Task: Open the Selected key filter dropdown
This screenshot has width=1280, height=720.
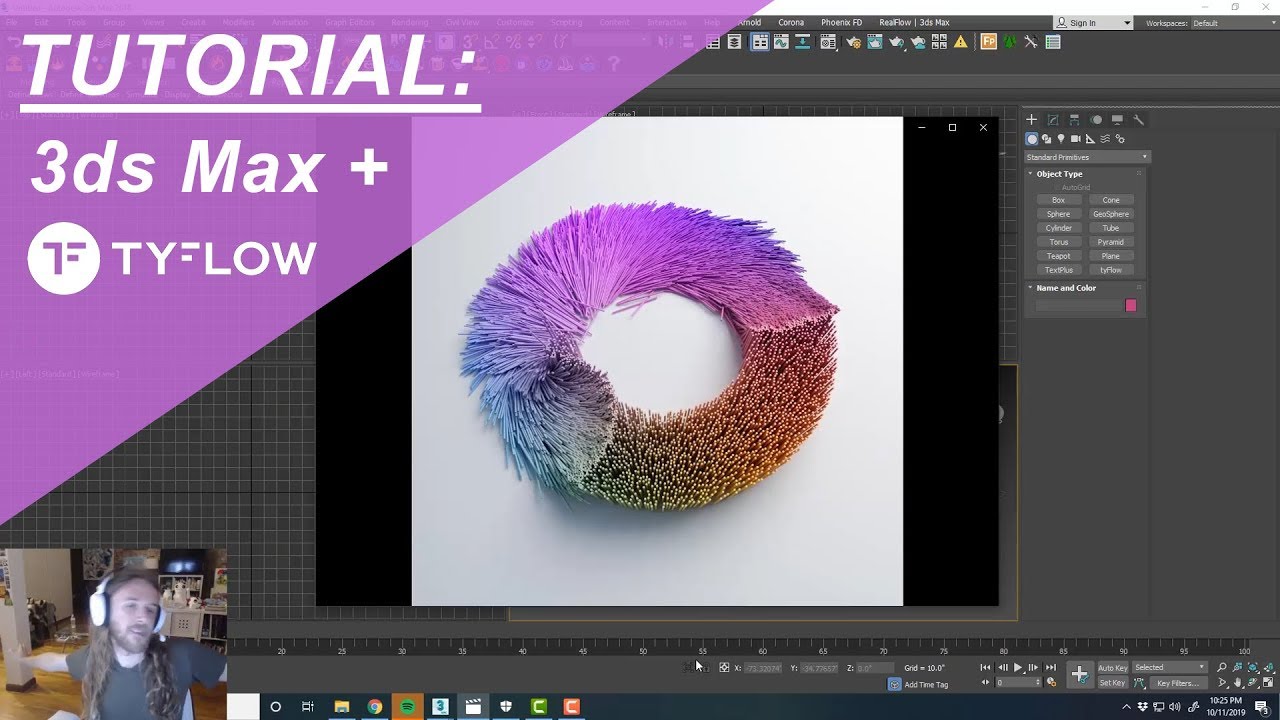Action: click(1170, 667)
